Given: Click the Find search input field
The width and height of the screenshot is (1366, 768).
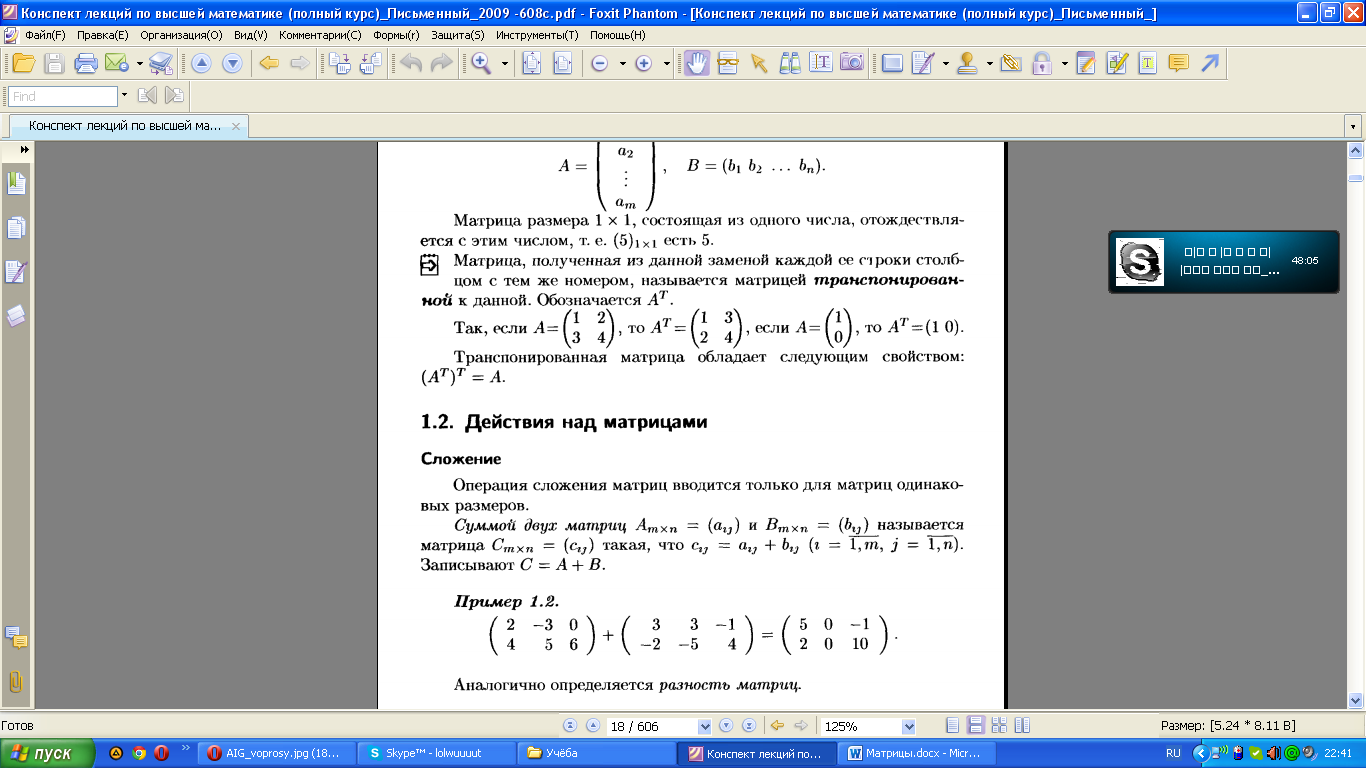Looking at the screenshot, I should (x=63, y=96).
